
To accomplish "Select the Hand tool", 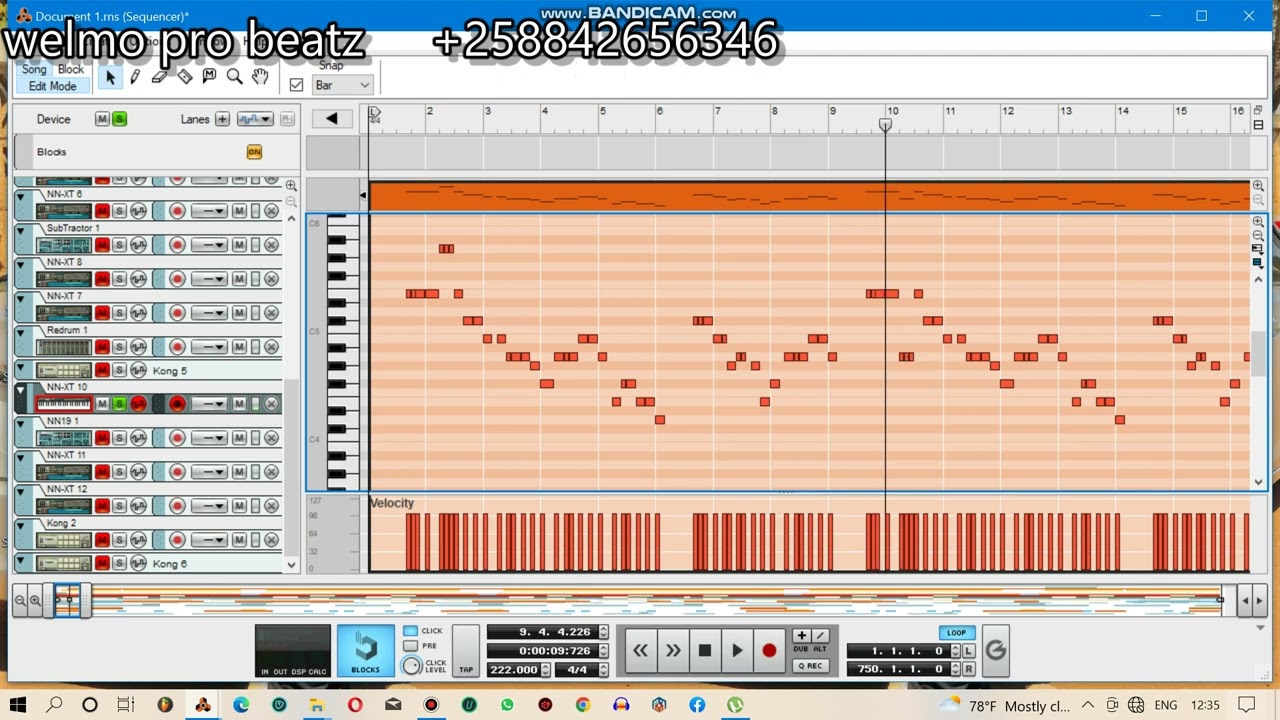I will coord(260,77).
